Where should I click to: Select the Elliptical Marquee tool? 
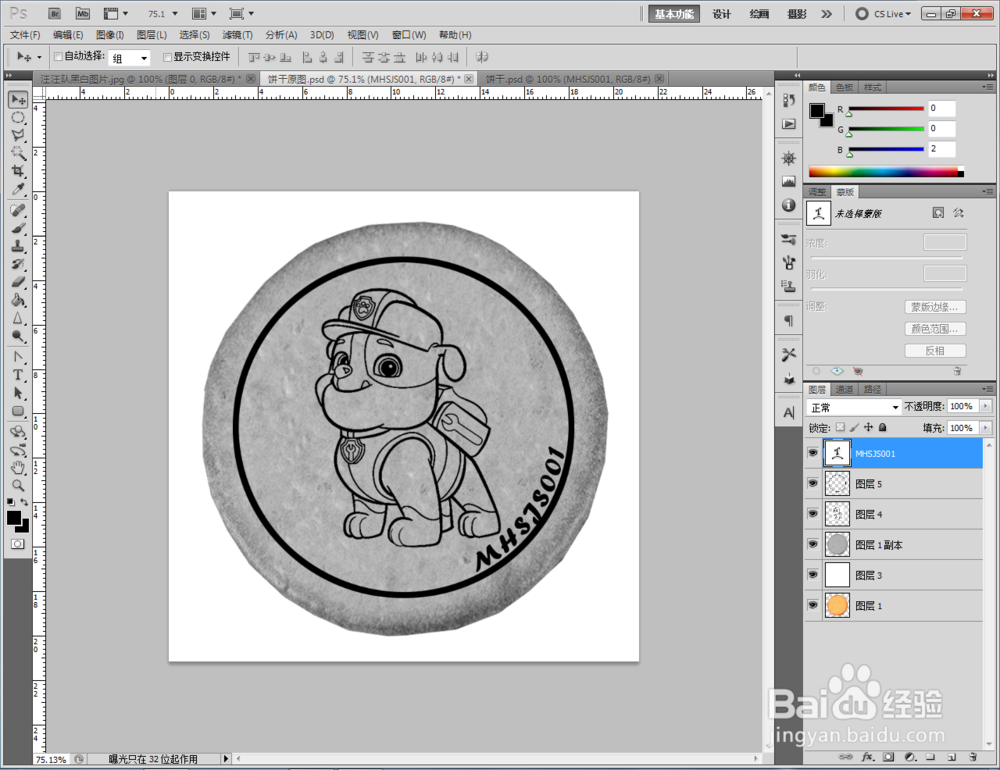click(x=18, y=118)
